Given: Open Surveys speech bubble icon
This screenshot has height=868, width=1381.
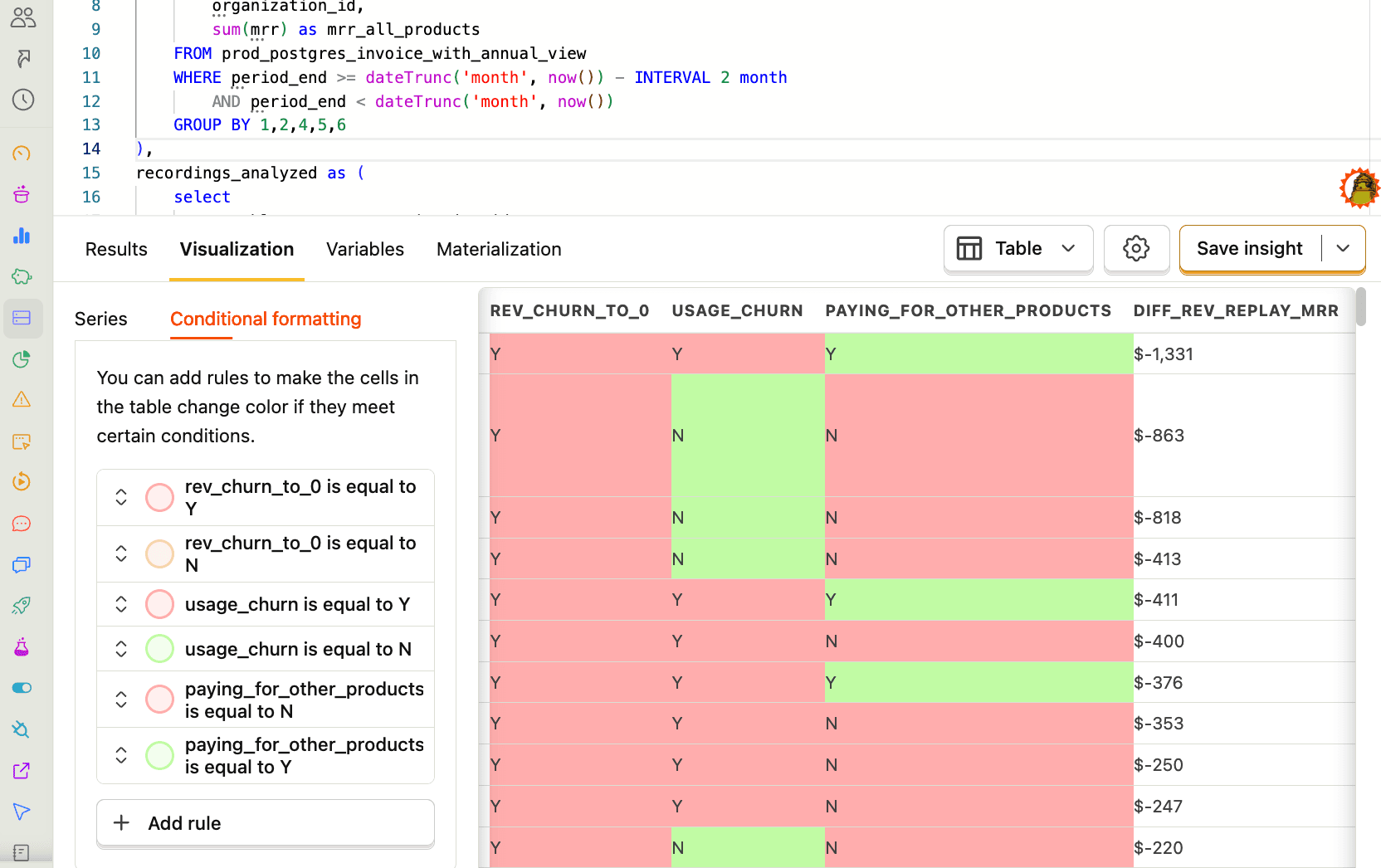Looking at the screenshot, I should click(22, 524).
